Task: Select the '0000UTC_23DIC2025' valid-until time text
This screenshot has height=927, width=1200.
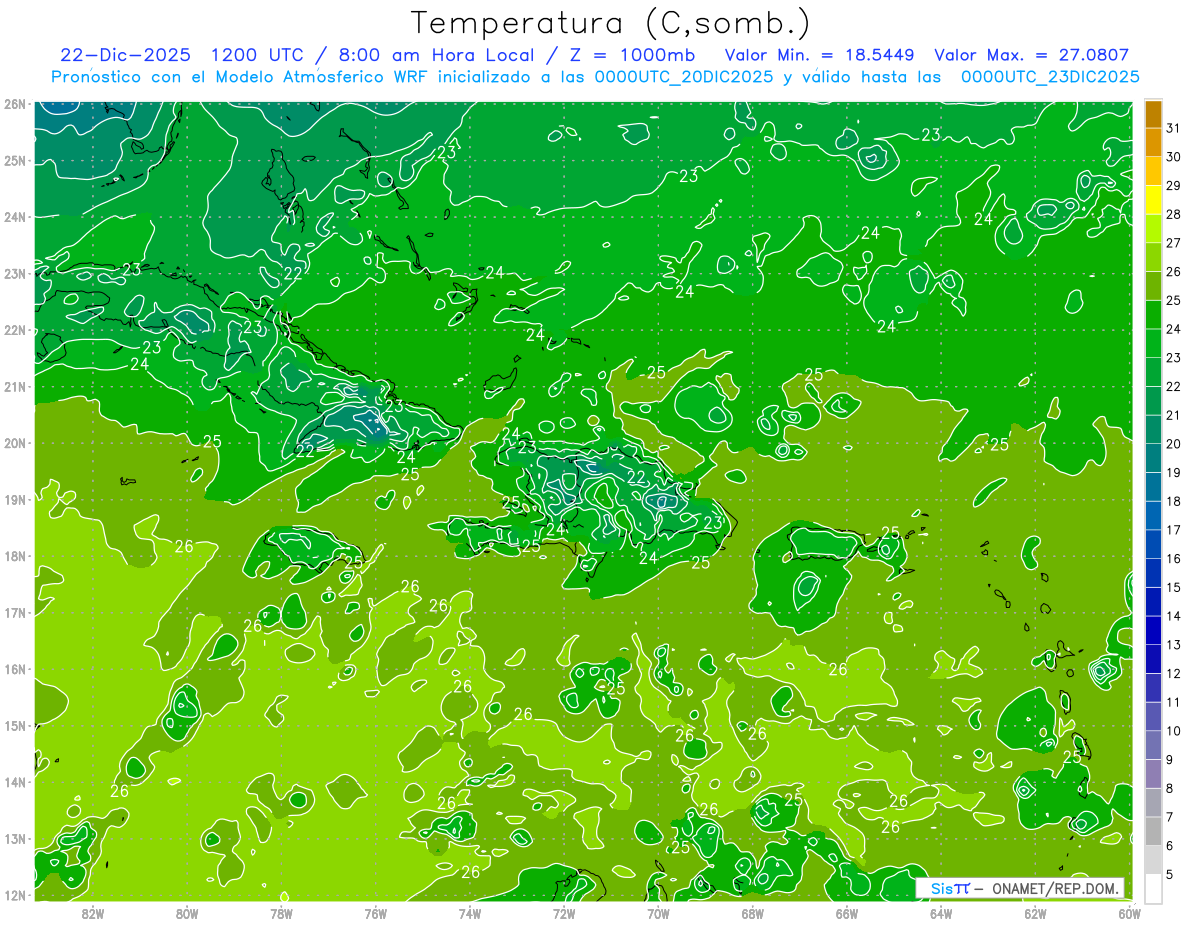Action: [1050, 77]
